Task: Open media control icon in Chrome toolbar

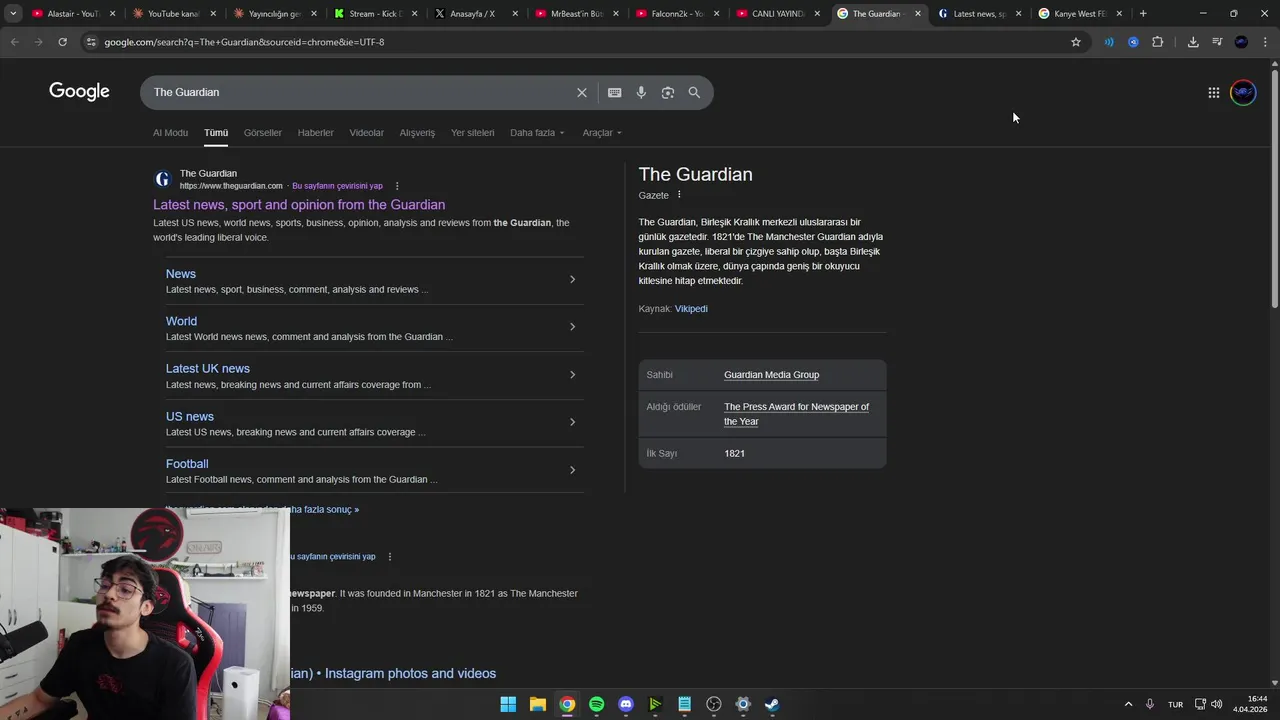Action: tap(1217, 42)
